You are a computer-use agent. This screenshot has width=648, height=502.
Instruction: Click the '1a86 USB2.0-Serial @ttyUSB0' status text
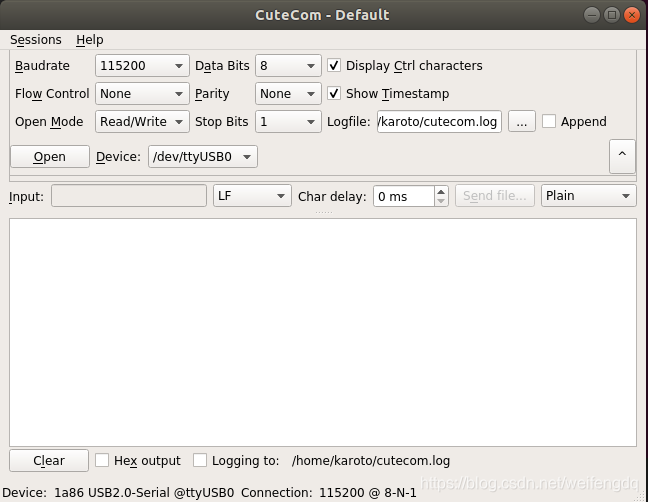click(144, 493)
